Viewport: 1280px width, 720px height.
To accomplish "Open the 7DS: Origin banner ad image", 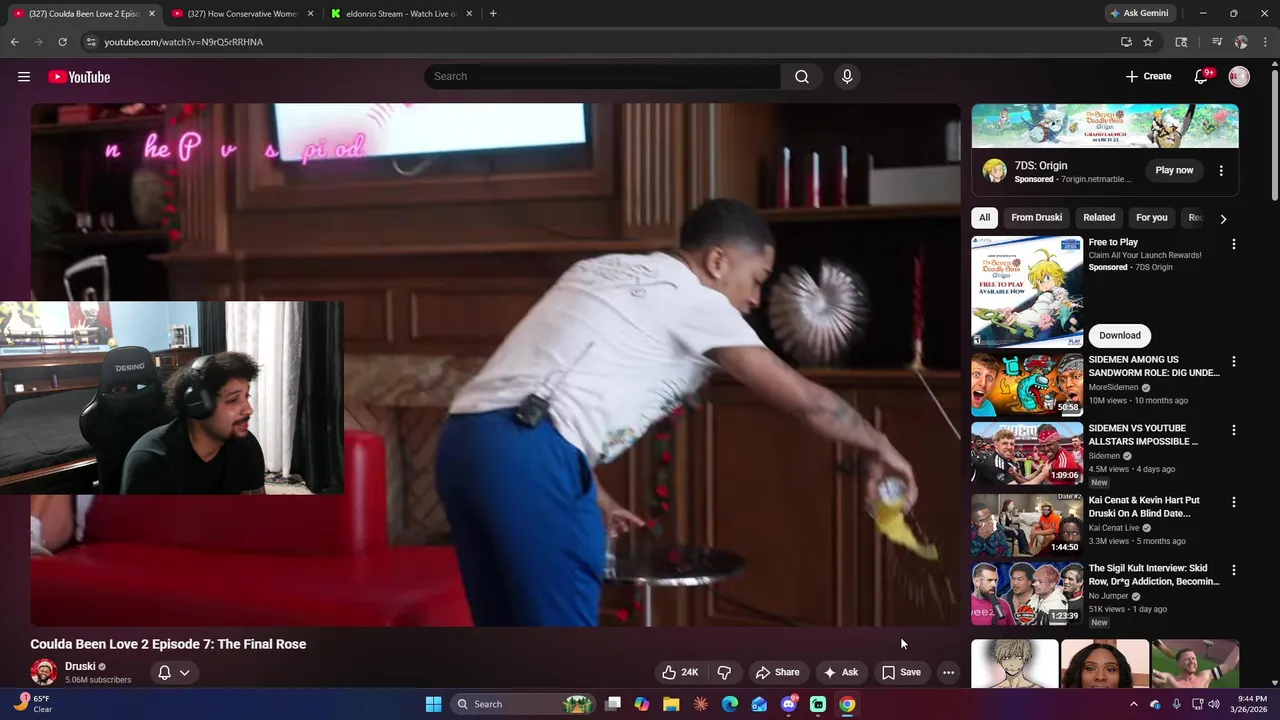I will [1105, 126].
